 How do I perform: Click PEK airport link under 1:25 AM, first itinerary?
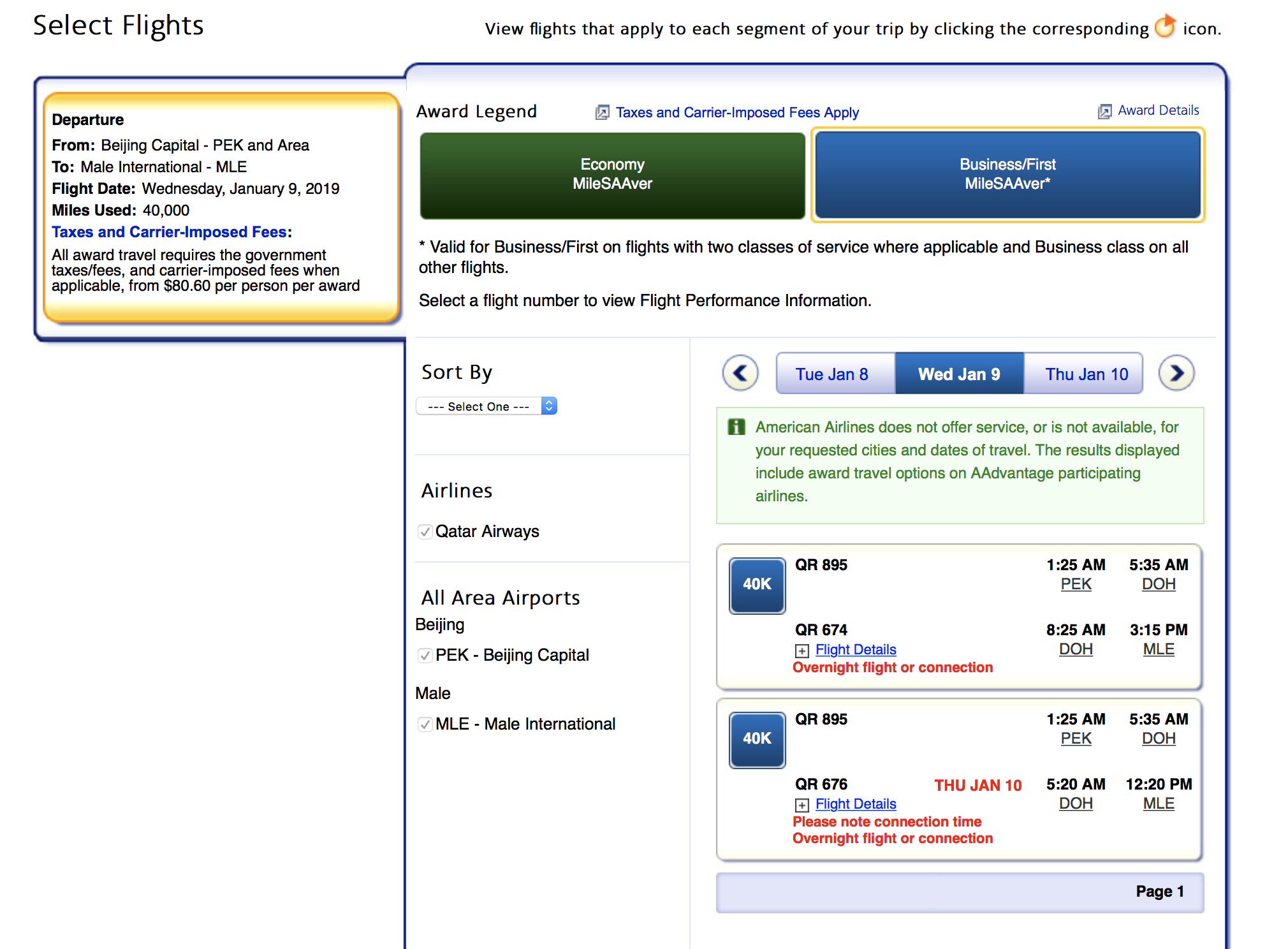(x=1076, y=584)
